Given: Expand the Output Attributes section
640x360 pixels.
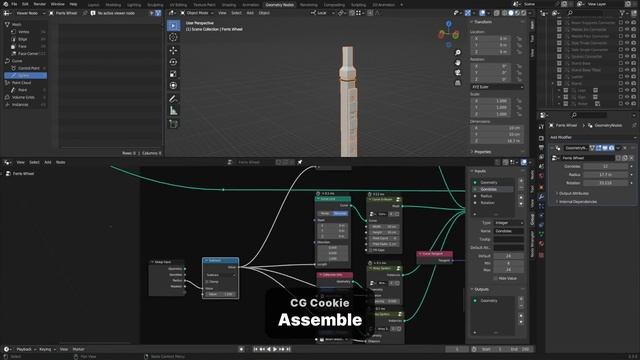Looking at the screenshot, I should (574, 193).
